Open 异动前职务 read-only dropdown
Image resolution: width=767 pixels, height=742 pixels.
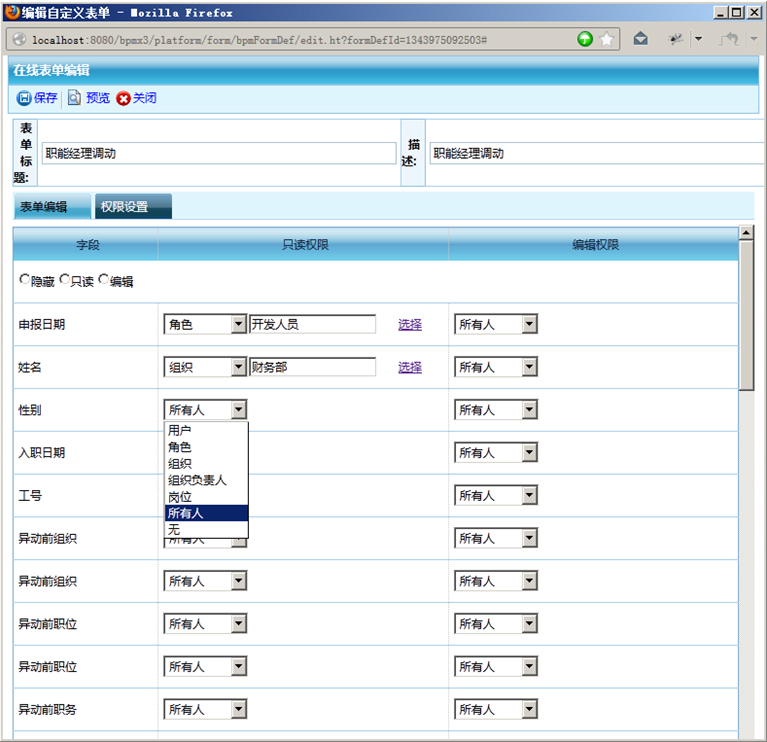(x=205, y=709)
